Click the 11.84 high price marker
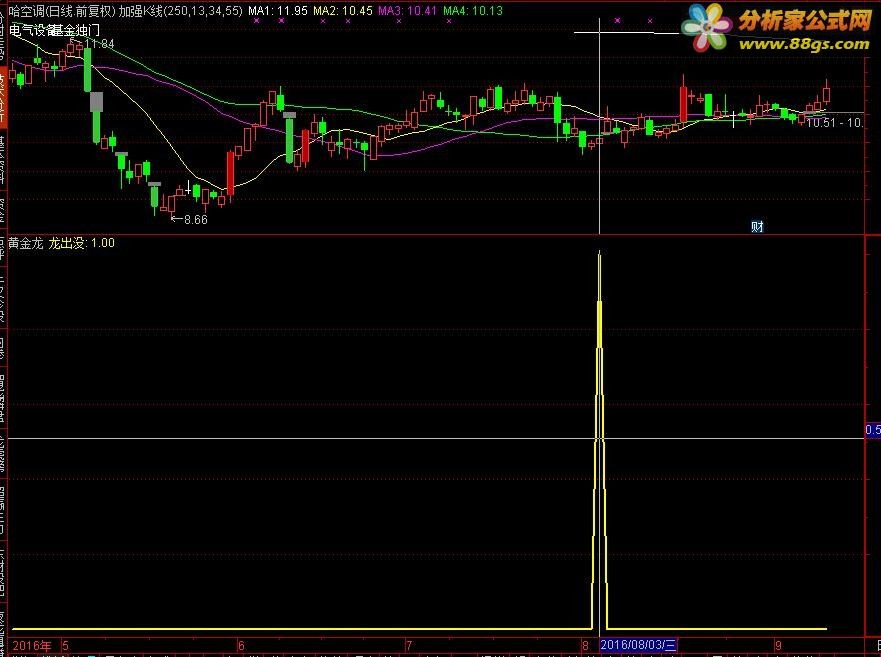Screen dimensions: 881x657 coord(99,44)
